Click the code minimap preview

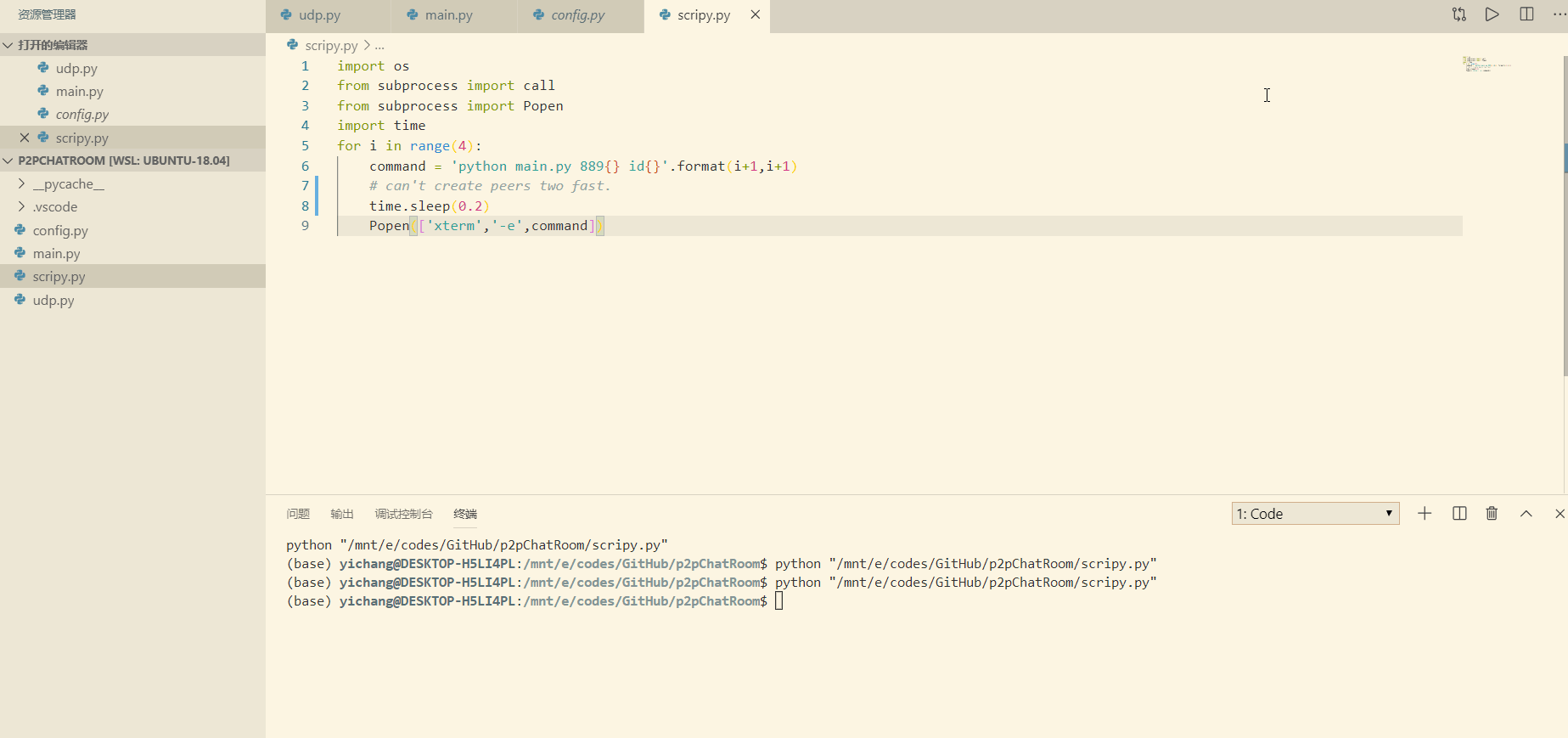(1486, 64)
